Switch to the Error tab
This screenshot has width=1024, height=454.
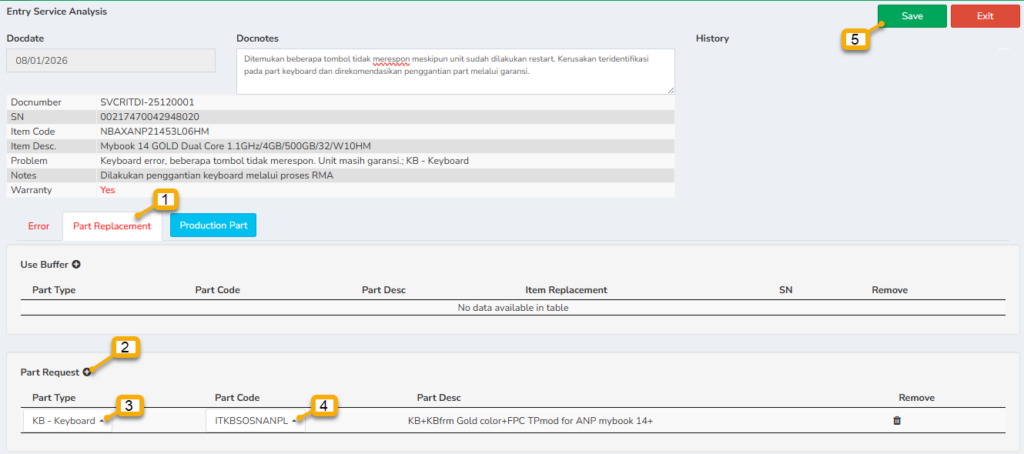38,226
